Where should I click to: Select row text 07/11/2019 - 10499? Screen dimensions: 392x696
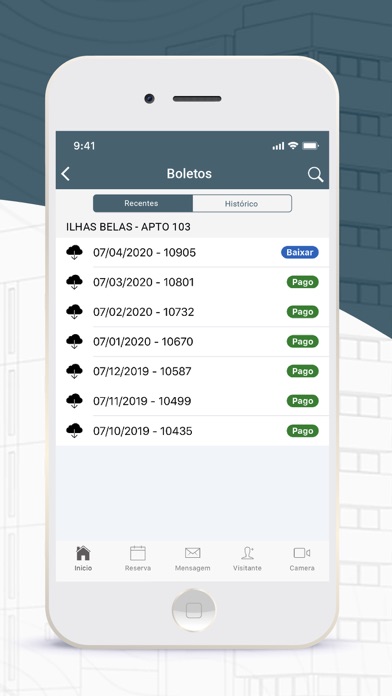click(142, 401)
